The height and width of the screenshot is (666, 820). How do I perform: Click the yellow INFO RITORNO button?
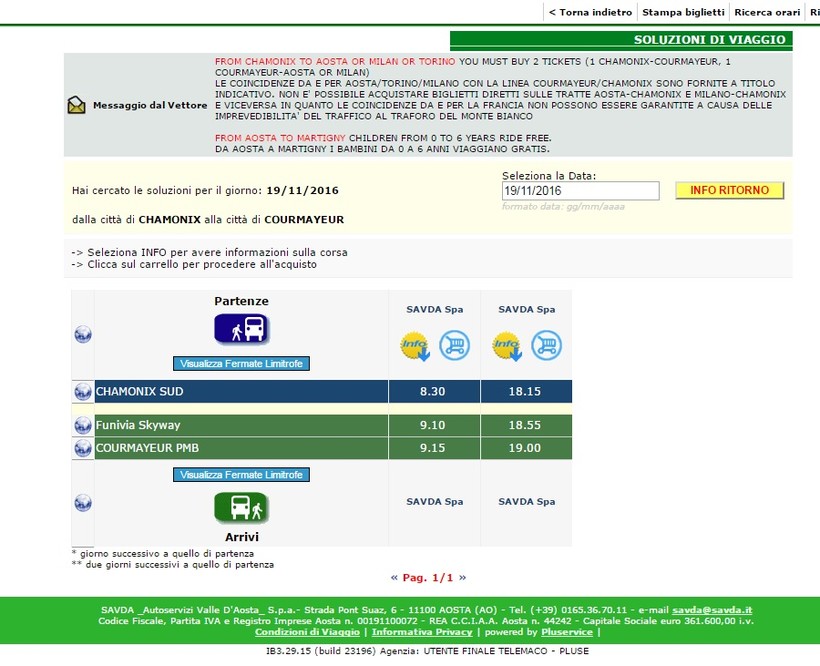[x=730, y=190]
